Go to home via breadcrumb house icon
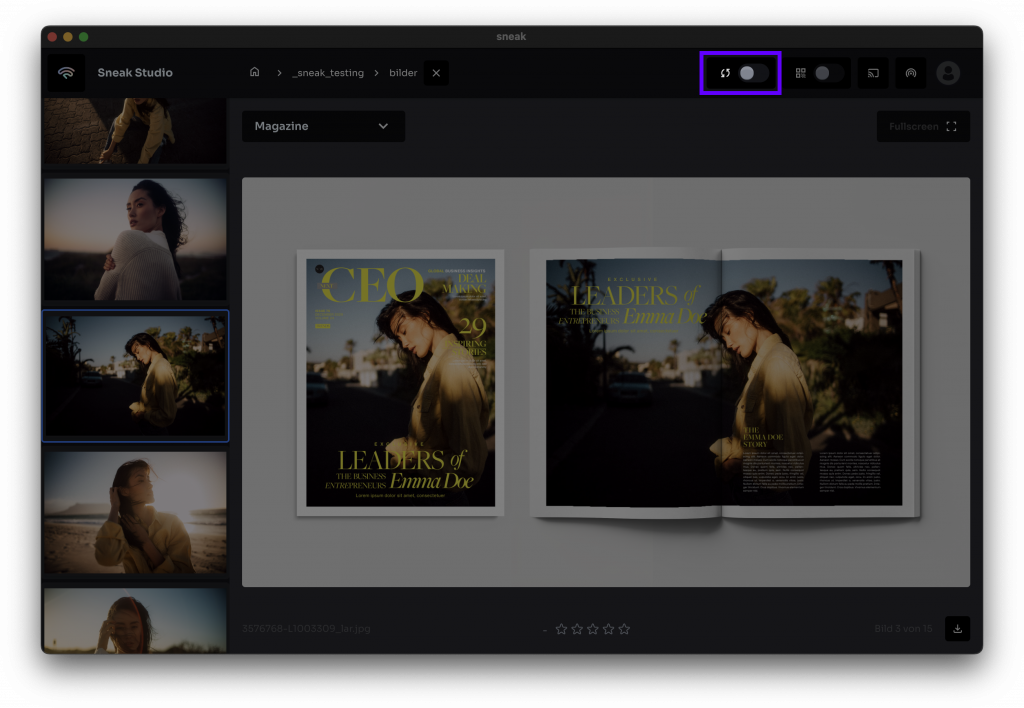This screenshot has height=708, width=1024. coord(255,73)
